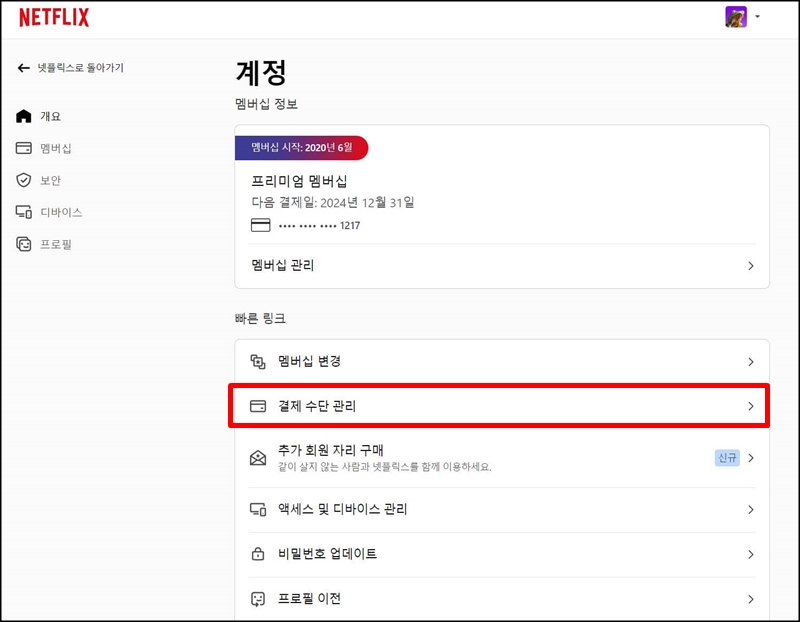Click the chevron on 추가 회원 자리 구매 row
The image size is (800, 622).
pyautogui.click(x=751, y=458)
